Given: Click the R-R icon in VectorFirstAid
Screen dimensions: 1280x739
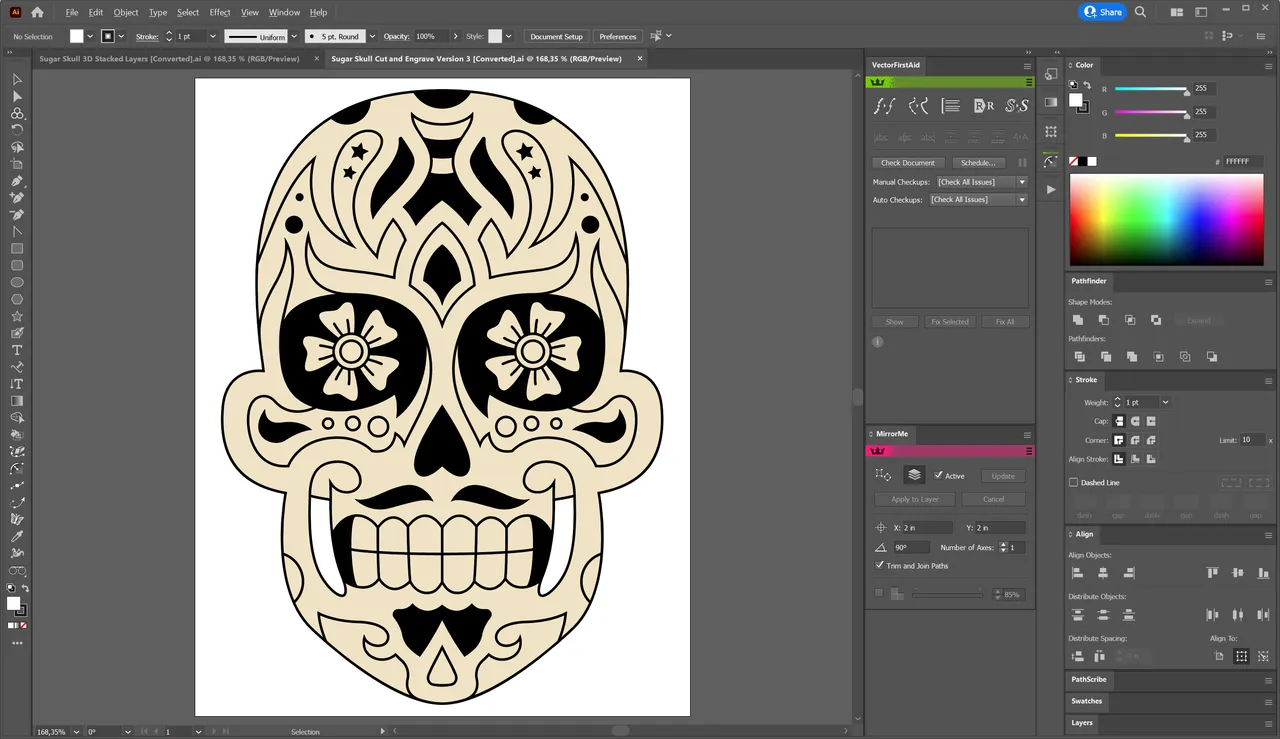Looking at the screenshot, I should click(984, 106).
